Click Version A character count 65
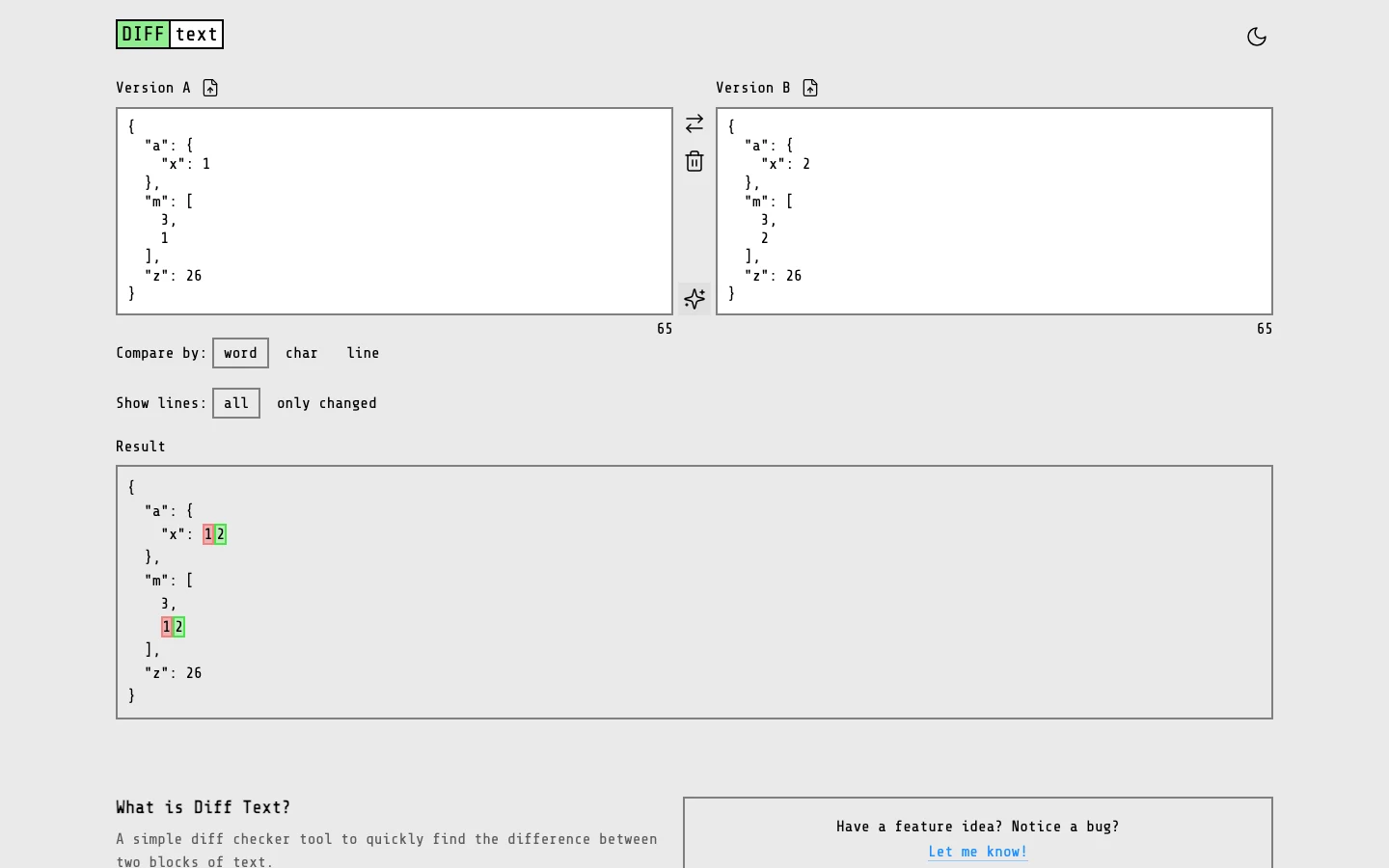1389x868 pixels. pyautogui.click(x=665, y=329)
